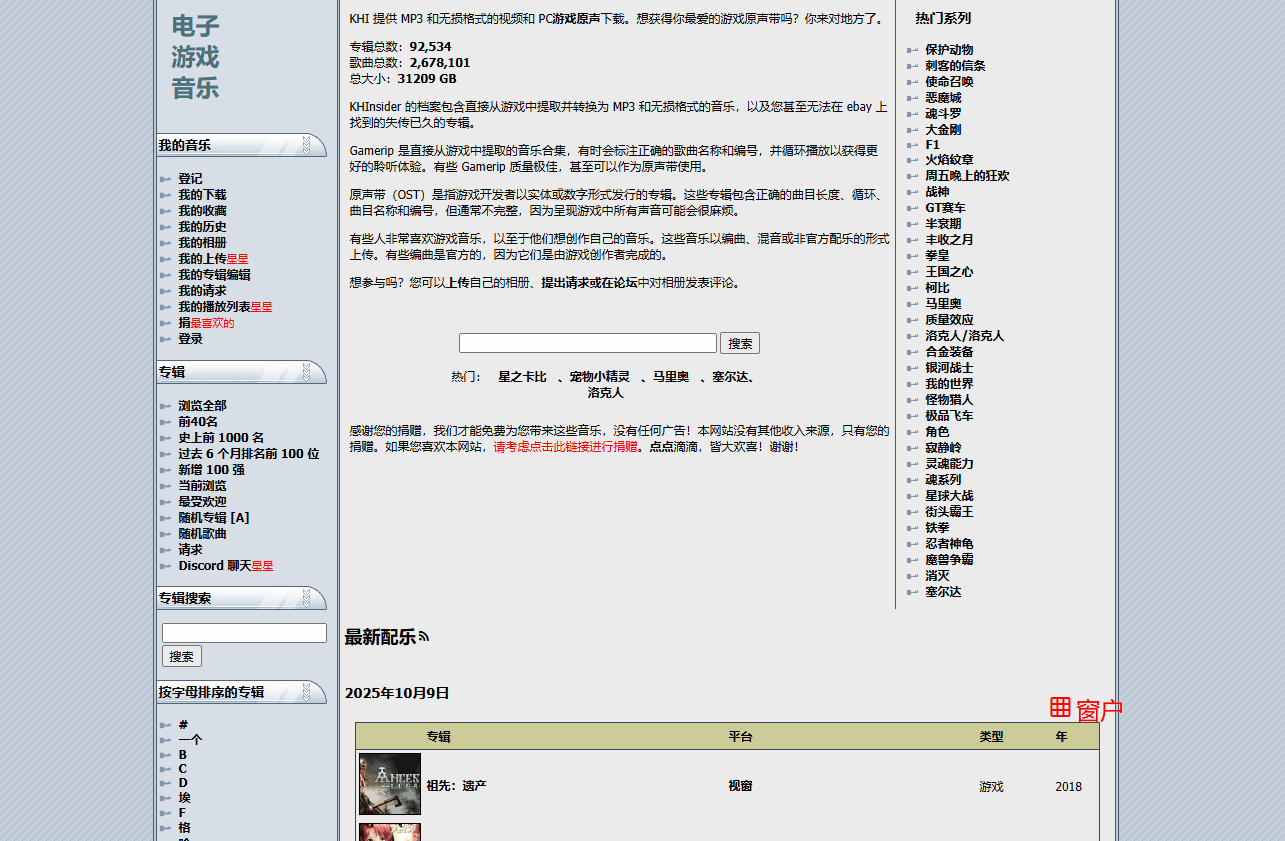Image resolution: width=1285 pixels, height=841 pixels.
Task: Click the RSS feed icon beside 最新配乐
Action: click(x=423, y=636)
